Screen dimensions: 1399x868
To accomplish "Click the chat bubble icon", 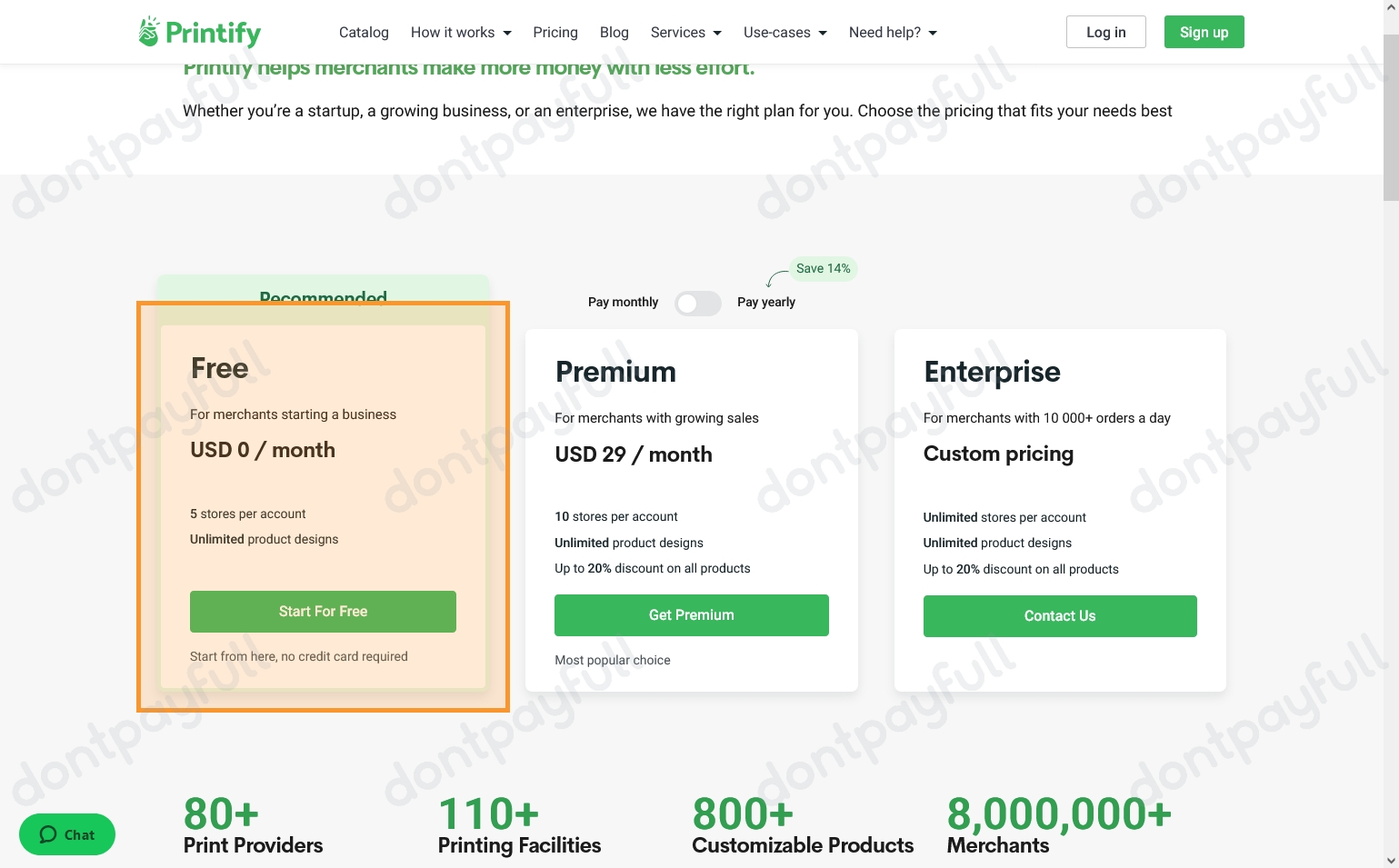I will (48, 834).
